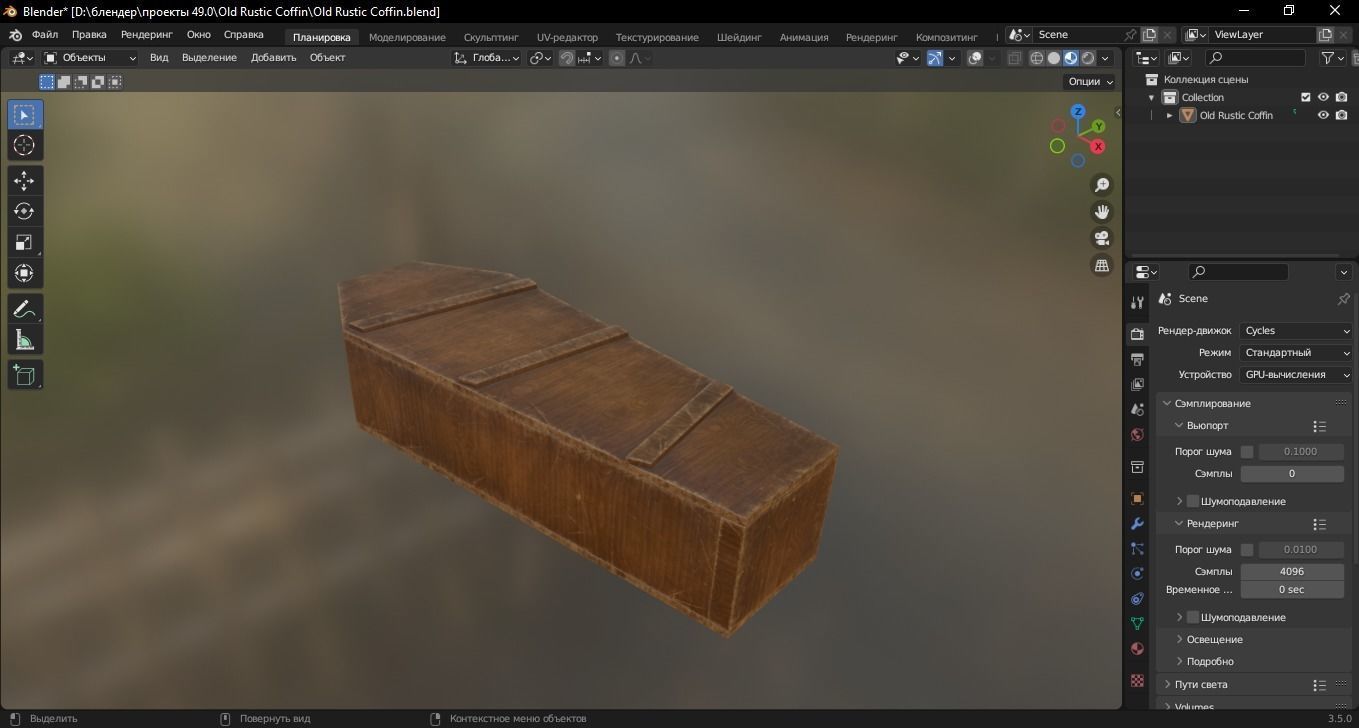Open the Object properties tab

point(1137,498)
